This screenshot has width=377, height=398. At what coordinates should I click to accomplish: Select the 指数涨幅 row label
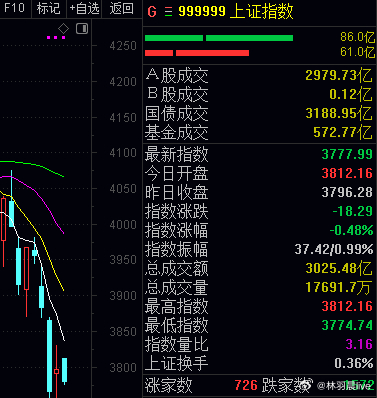(x=177, y=230)
